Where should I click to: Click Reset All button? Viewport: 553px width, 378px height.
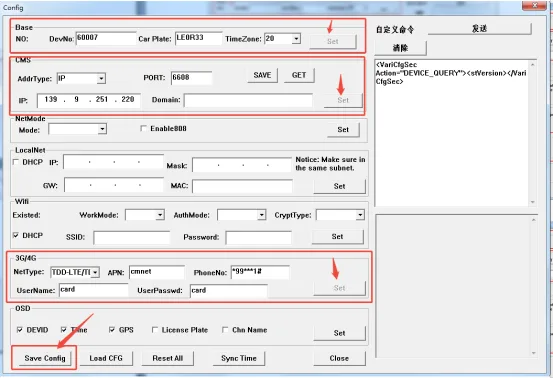click(168, 358)
